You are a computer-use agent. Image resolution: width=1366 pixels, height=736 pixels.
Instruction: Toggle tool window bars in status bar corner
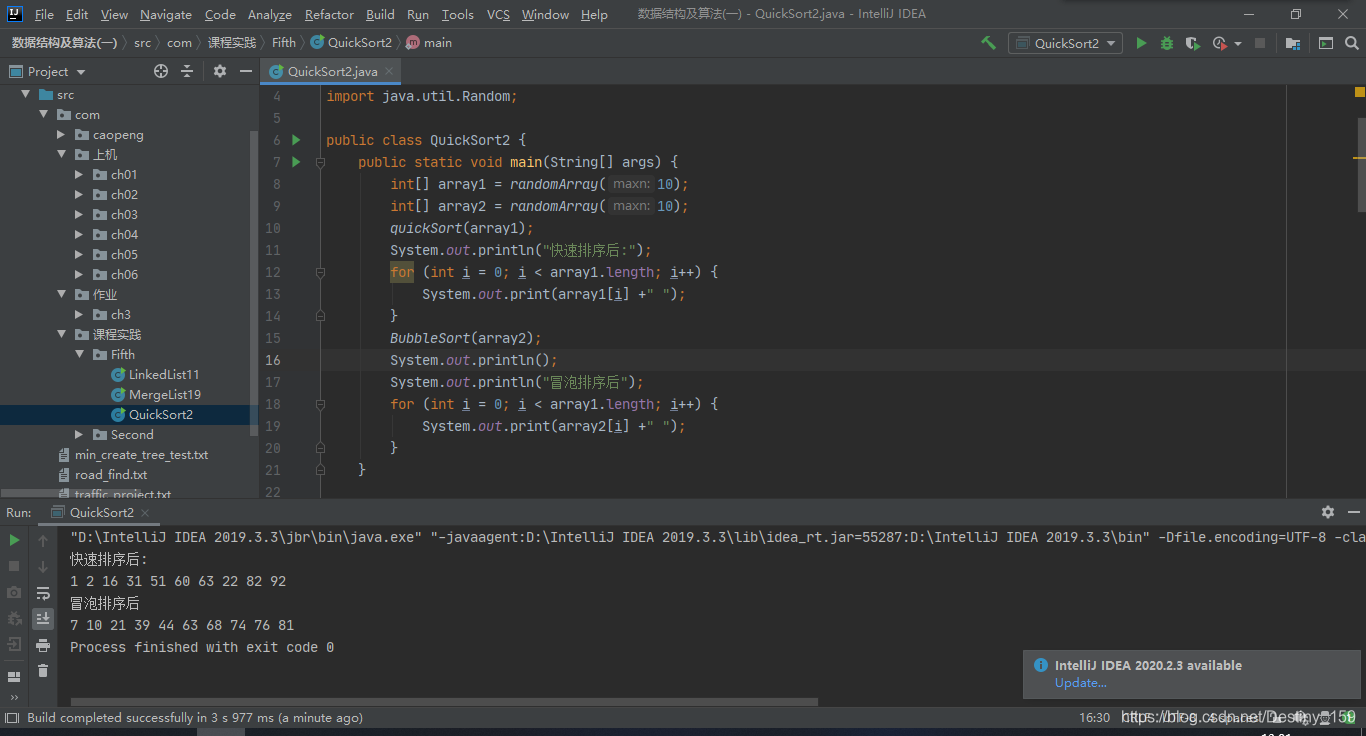click(x=12, y=718)
